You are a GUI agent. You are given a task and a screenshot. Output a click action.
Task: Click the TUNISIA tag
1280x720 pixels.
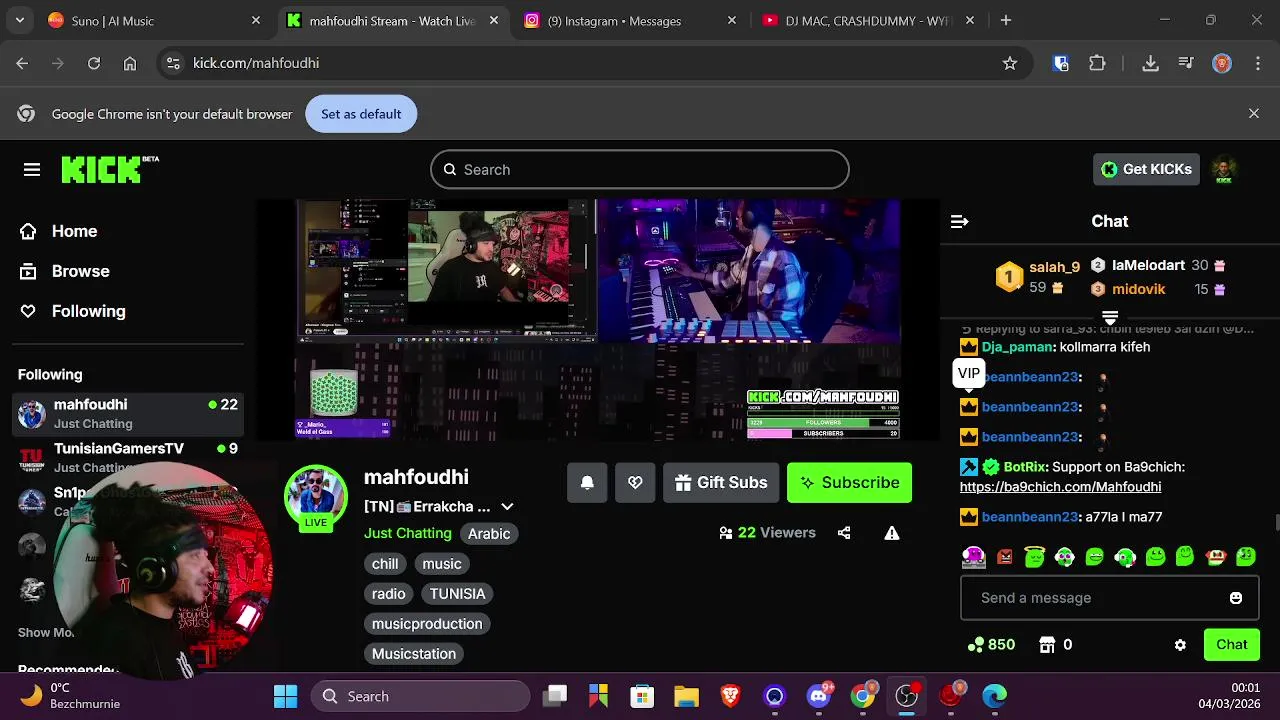(458, 594)
